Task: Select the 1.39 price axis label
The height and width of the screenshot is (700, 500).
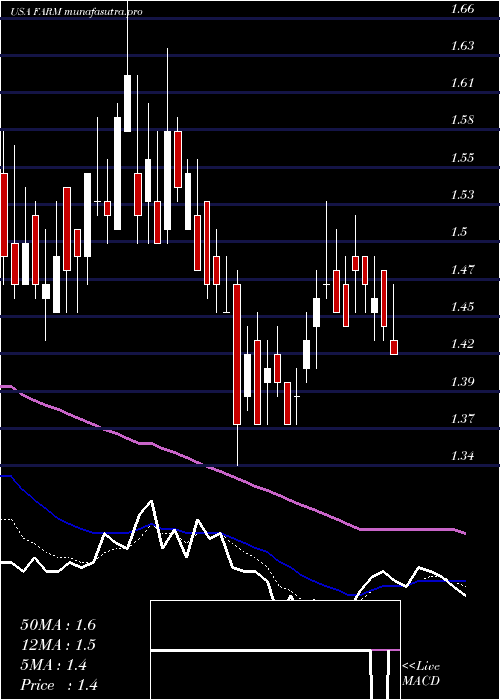Action: point(462,381)
